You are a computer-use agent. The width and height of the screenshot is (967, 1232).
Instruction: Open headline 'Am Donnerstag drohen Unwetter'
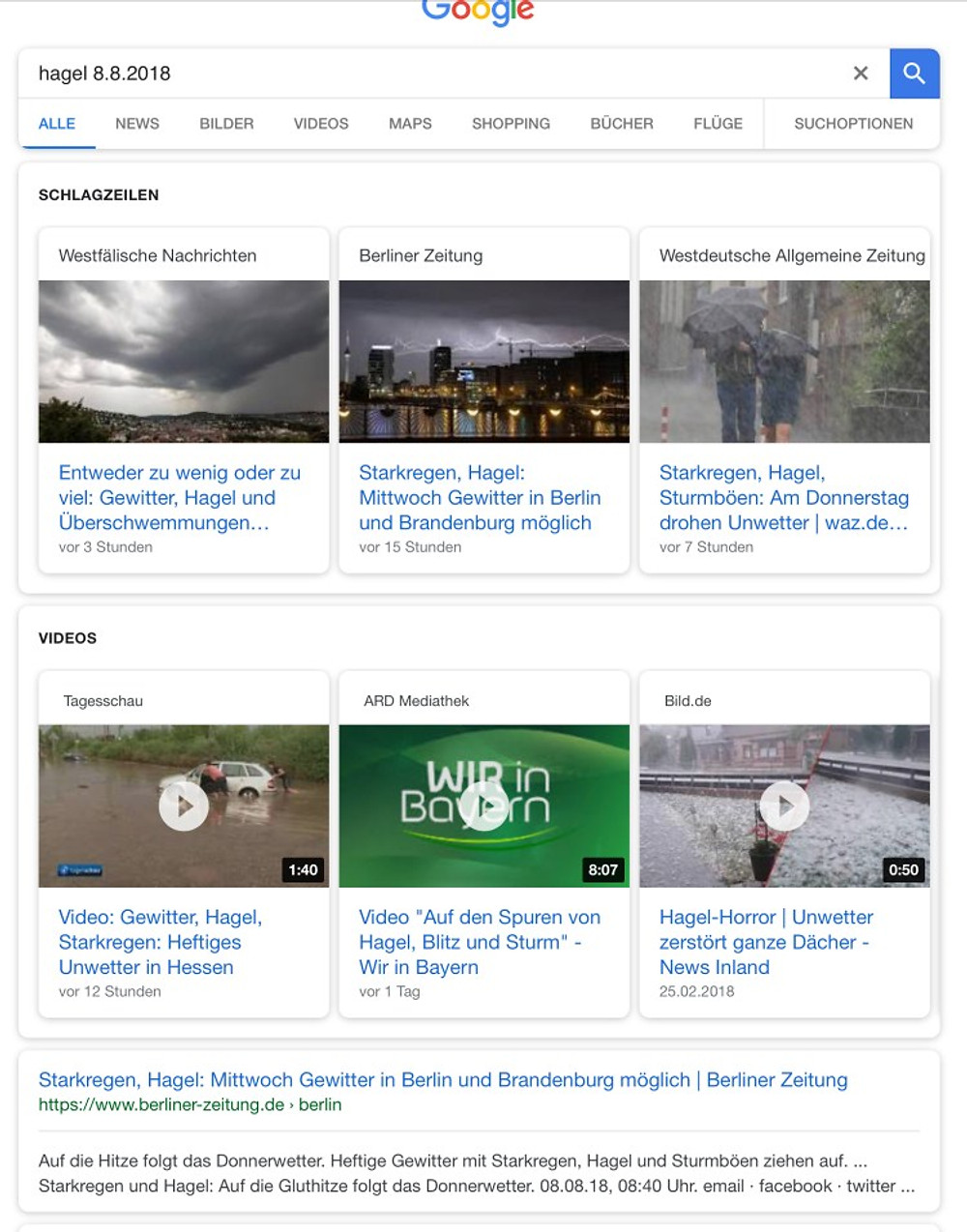tap(784, 498)
